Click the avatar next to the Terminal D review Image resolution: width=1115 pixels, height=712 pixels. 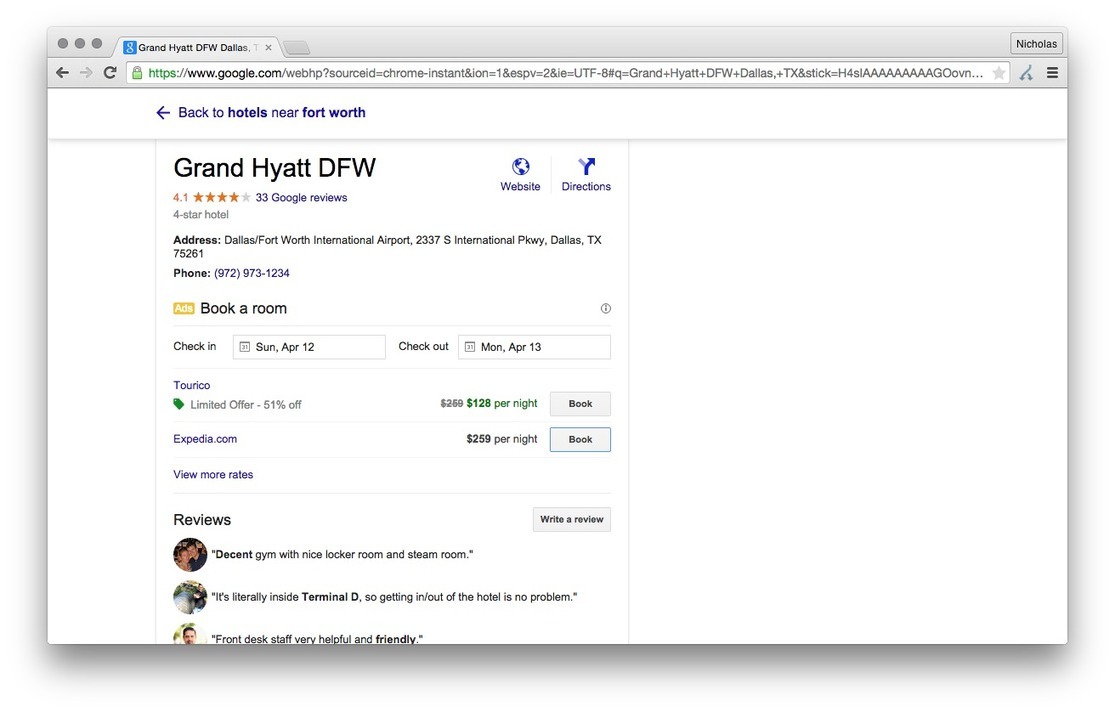190,597
